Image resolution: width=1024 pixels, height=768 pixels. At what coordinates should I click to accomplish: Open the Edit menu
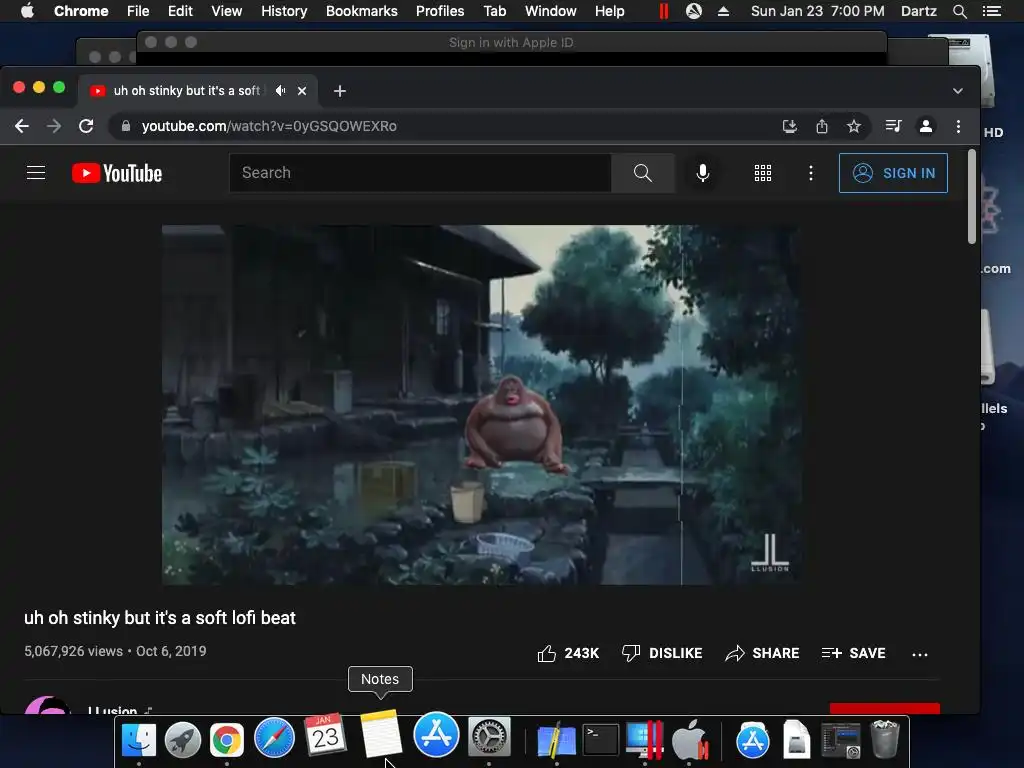pos(180,11)
